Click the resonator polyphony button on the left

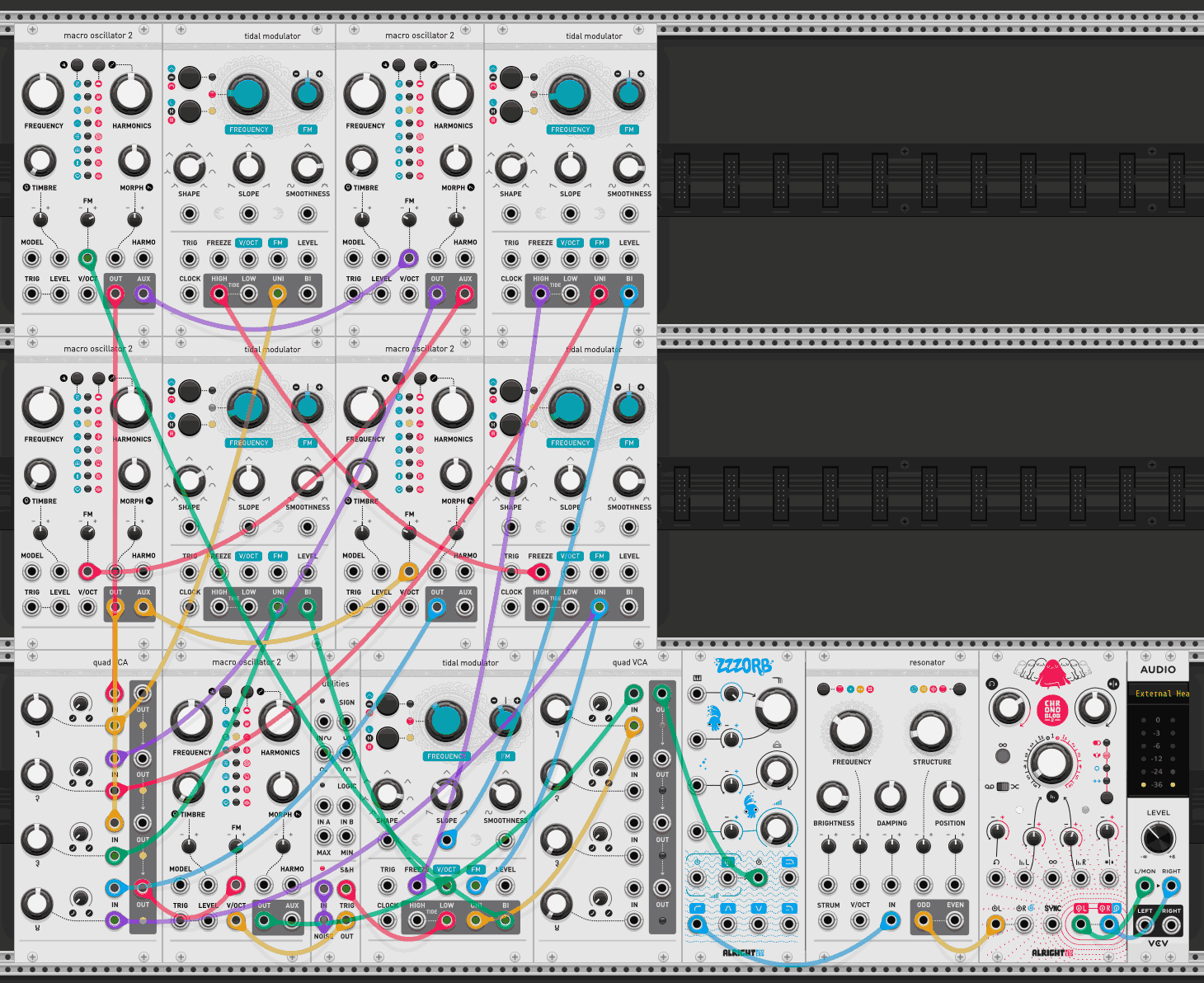pos(824,689)
